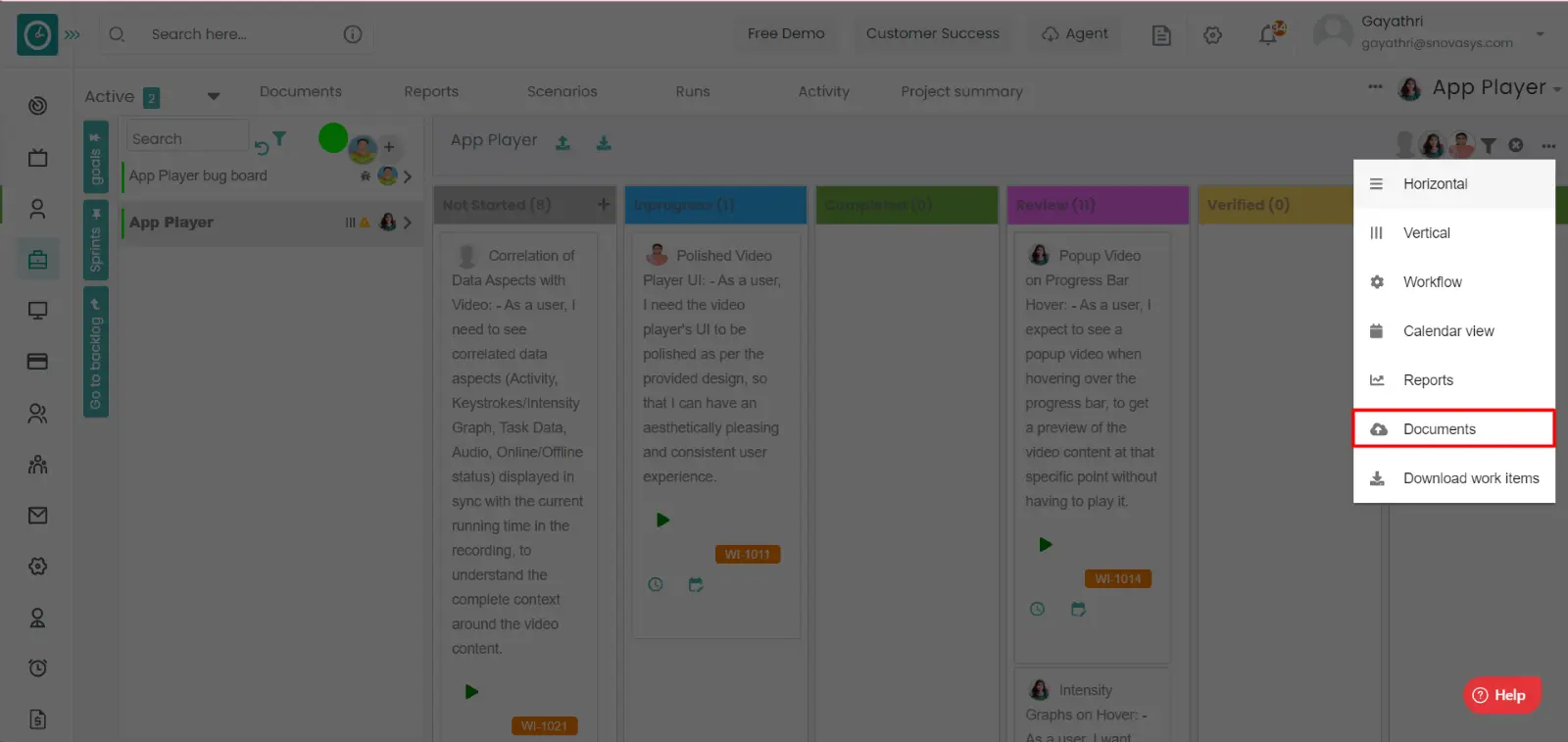Click the search magnifier icon

point(117,34)
